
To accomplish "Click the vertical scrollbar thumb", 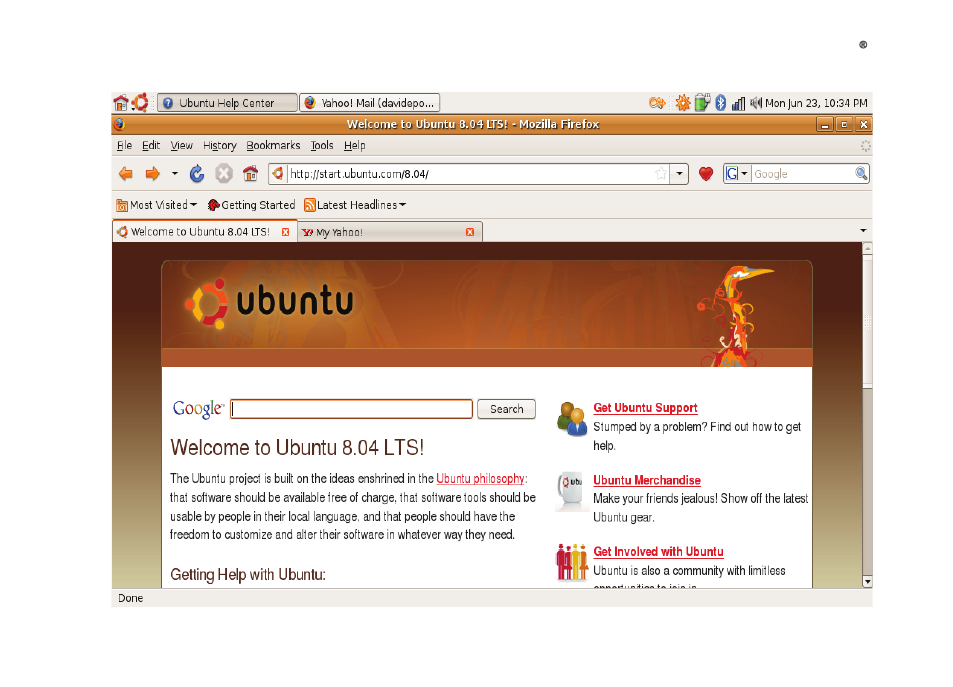I will point(867,321).
